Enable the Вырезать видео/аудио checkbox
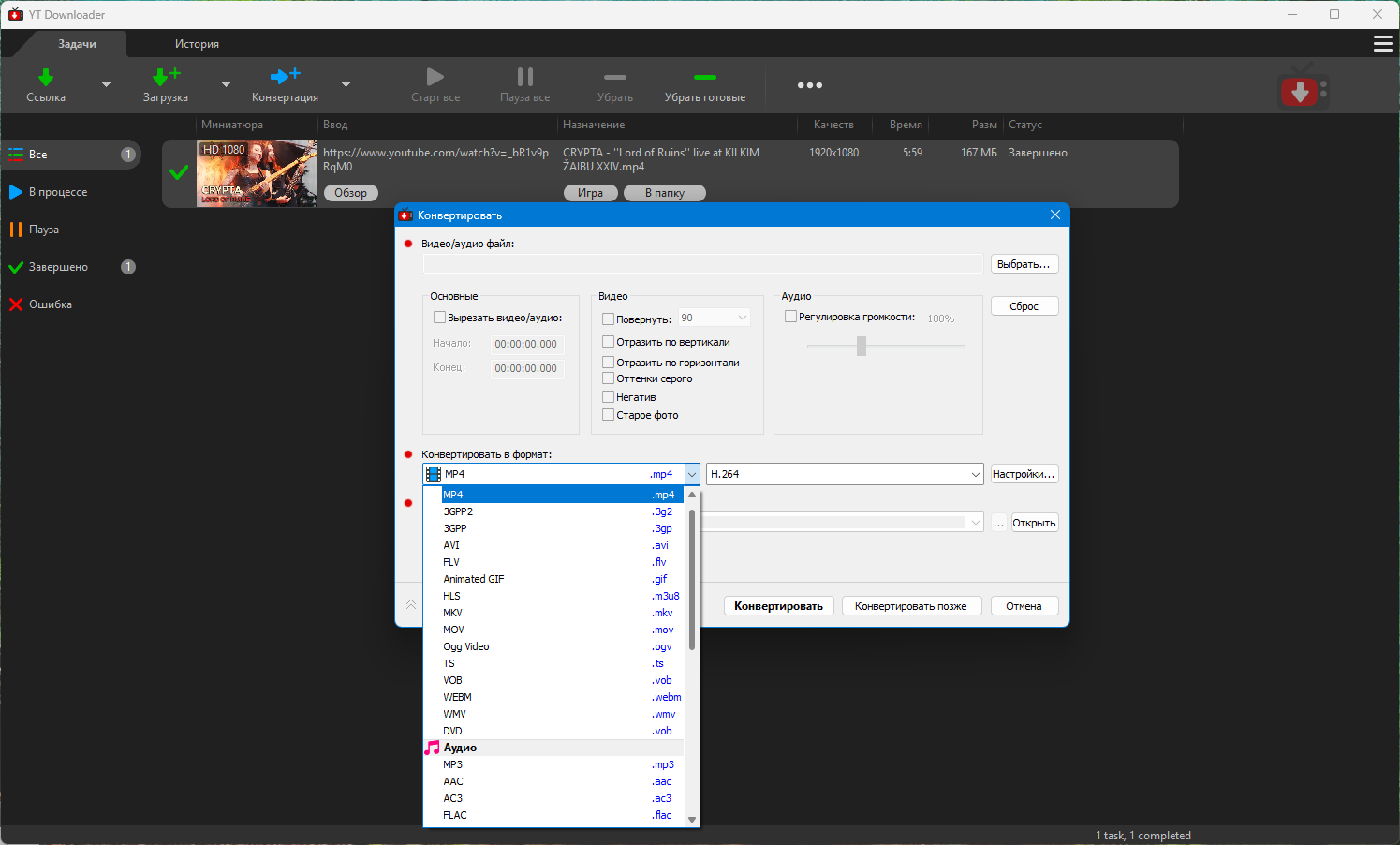The height and width of the screenshot is (845, 1400). 439,318
